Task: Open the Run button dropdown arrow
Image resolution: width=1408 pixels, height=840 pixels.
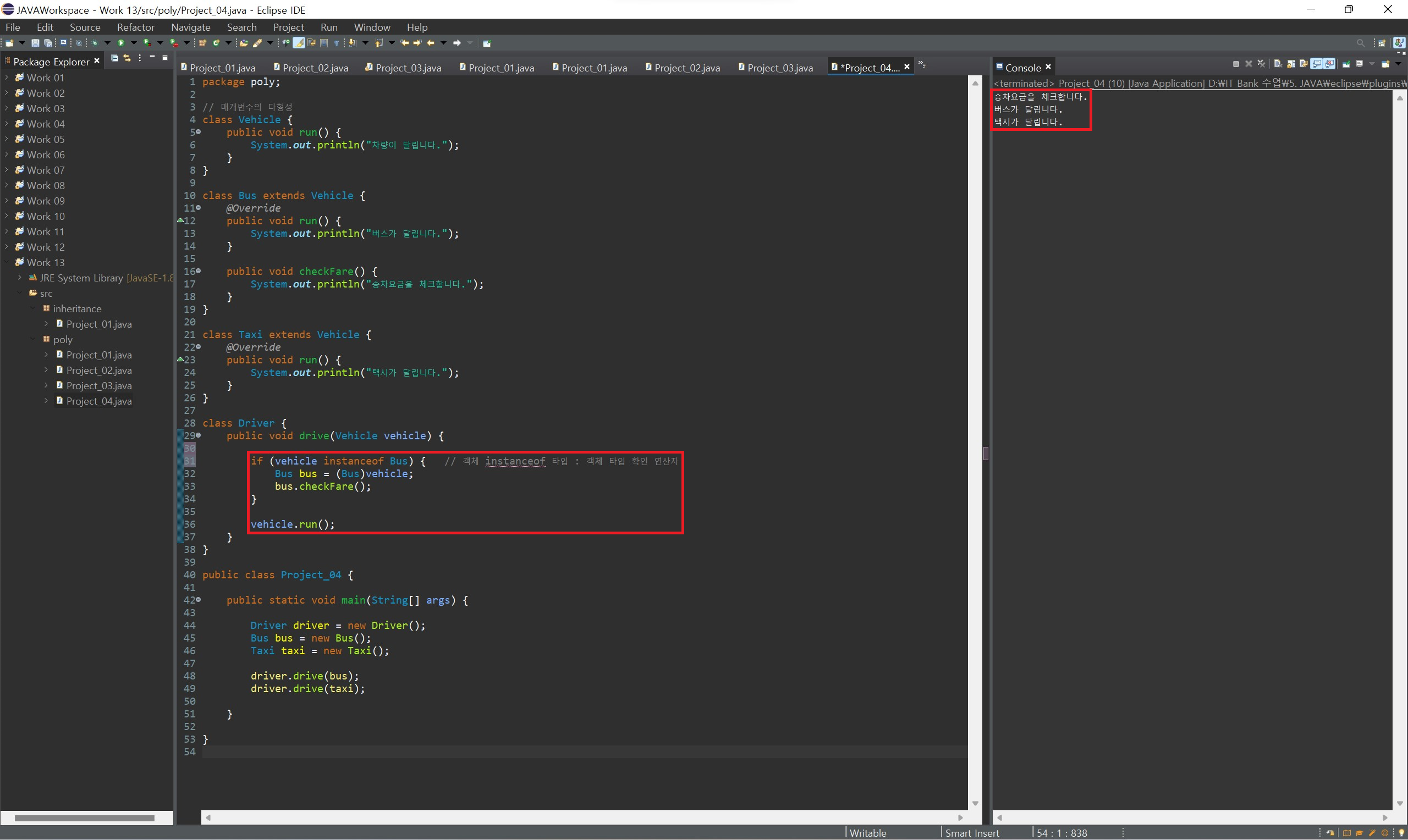Action: 134,43
